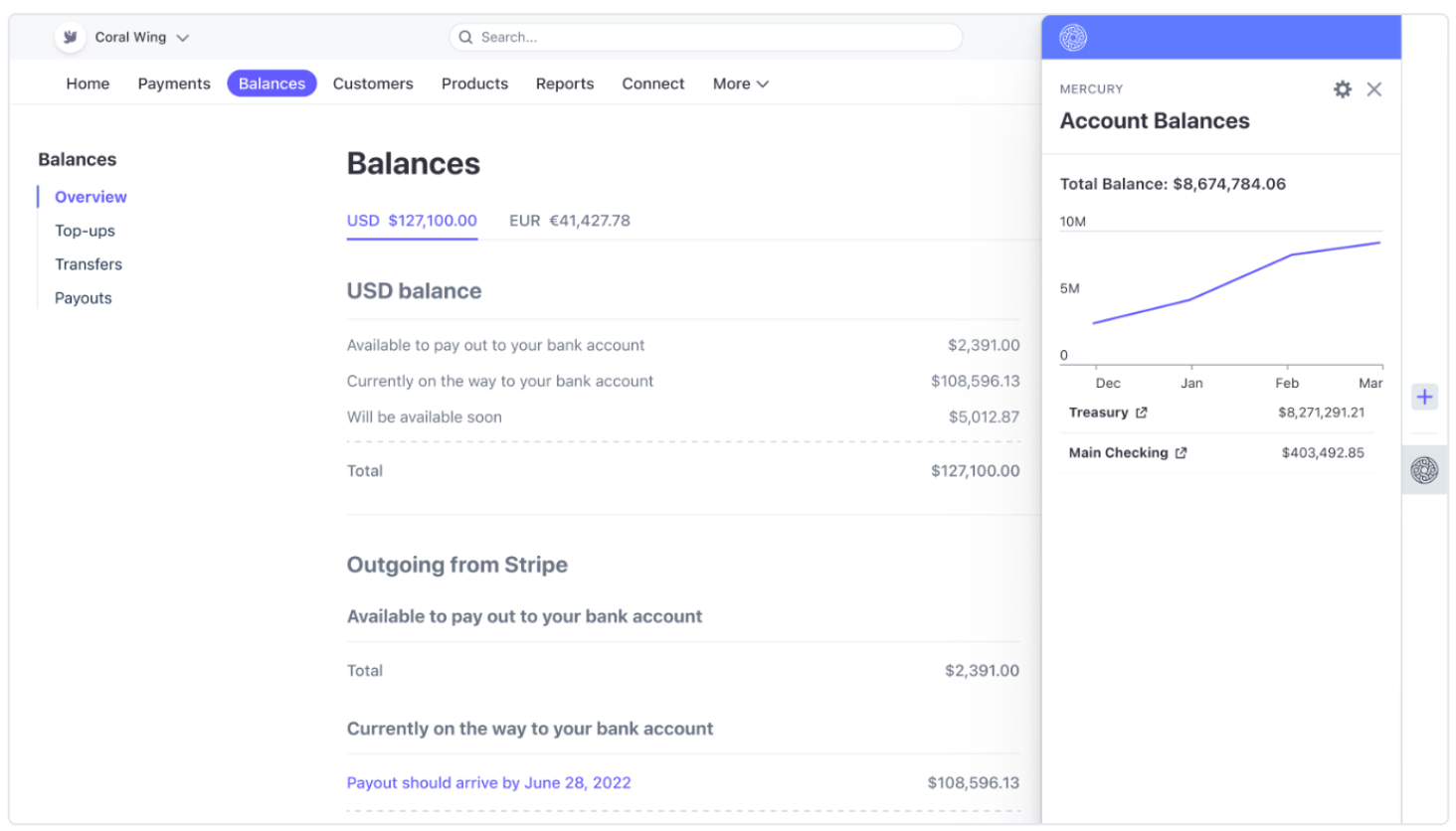Open the Payments navigation item
This screenshot has width=1456, height=831.
(x=174, y=84)
